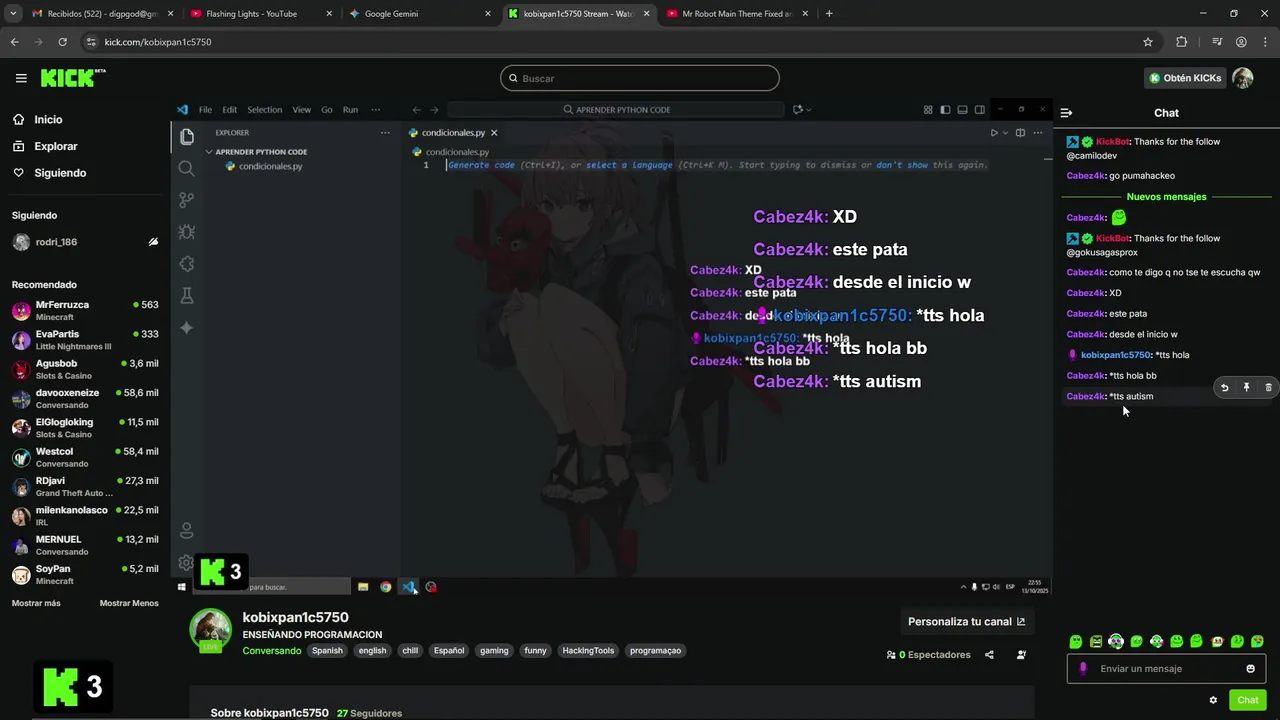
Task: Switch to Google Gemini tab
Action: tap(420, 14)
